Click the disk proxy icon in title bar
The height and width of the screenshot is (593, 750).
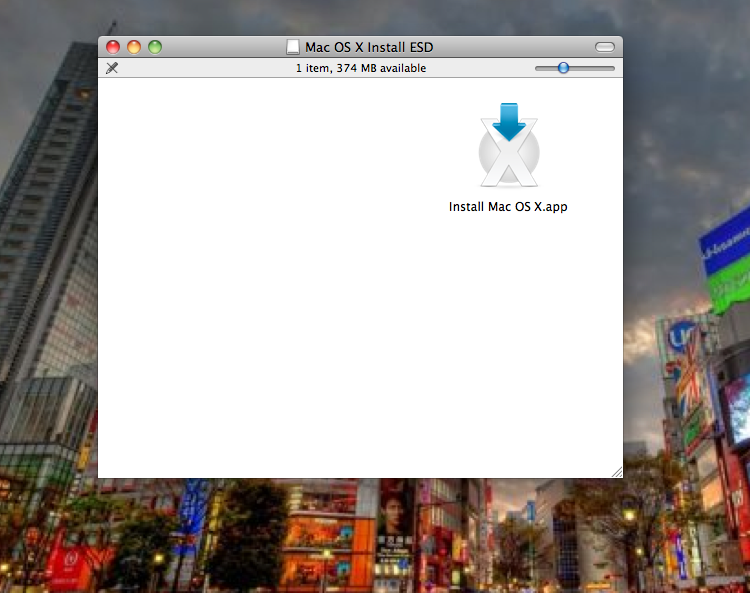pos(293,47)
